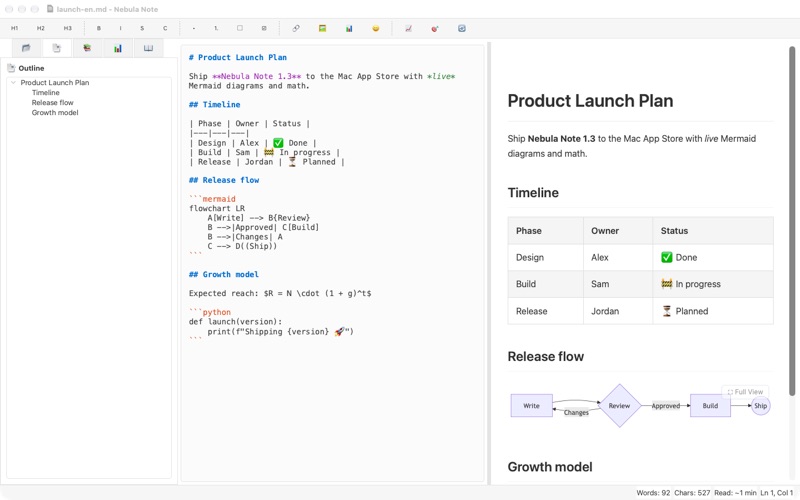Click the Review diamond in the flowchart

(619, 406)
